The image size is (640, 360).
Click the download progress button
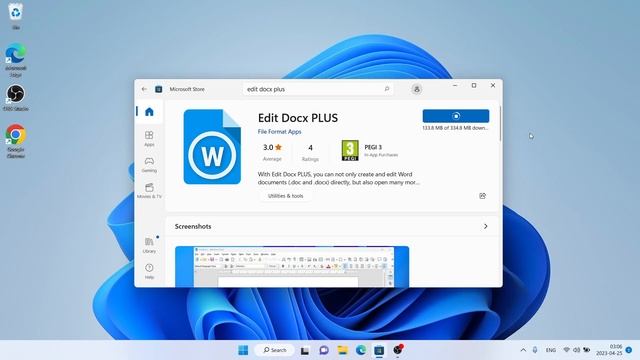(456, 116)
